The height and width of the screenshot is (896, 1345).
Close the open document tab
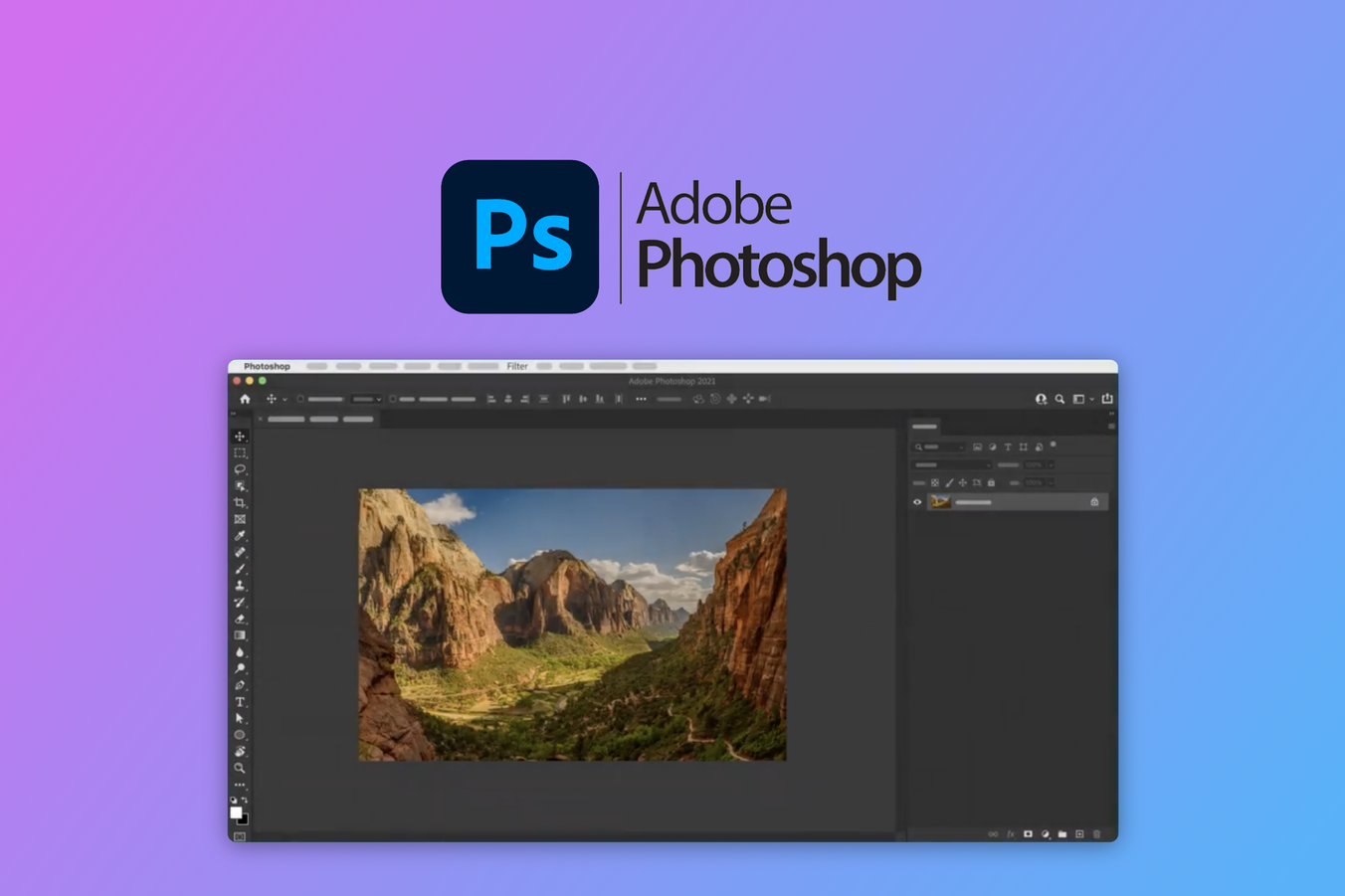pyautogui.click(x=261, y=419)
